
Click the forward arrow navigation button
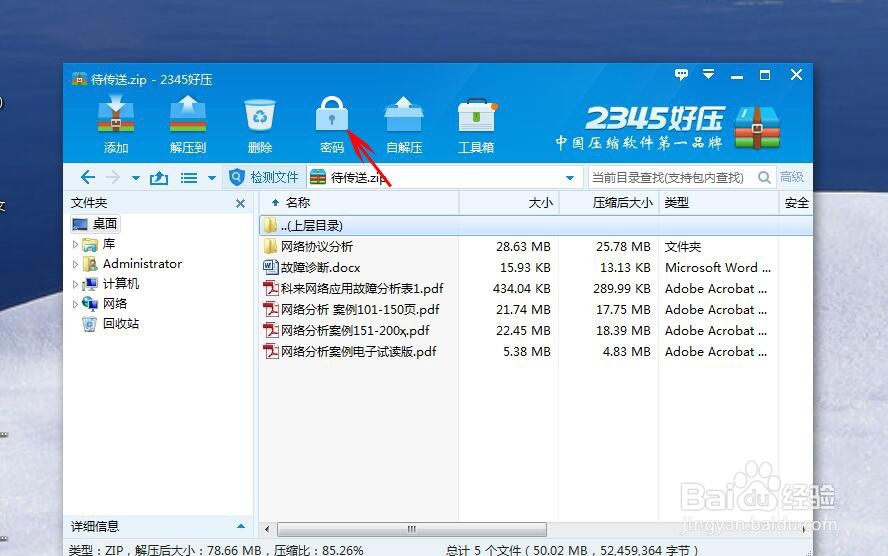coord(113,178)
